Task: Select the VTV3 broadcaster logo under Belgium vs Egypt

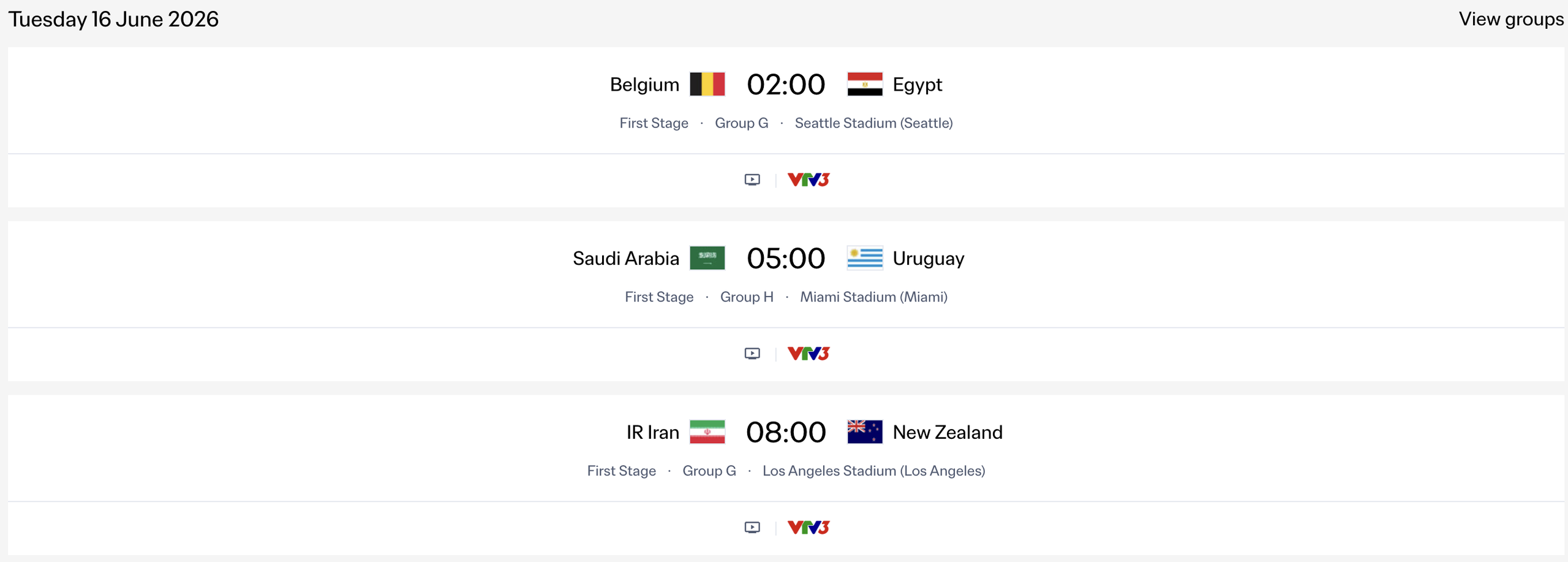Action: pyautogui.click(x=809, y=180)
